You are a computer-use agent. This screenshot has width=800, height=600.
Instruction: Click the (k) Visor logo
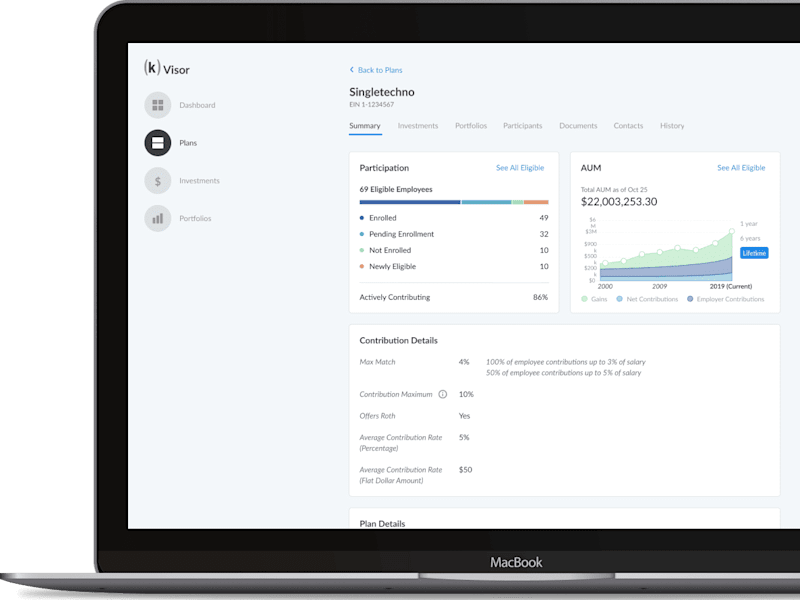pyautogui.click(x=167, y=68)
